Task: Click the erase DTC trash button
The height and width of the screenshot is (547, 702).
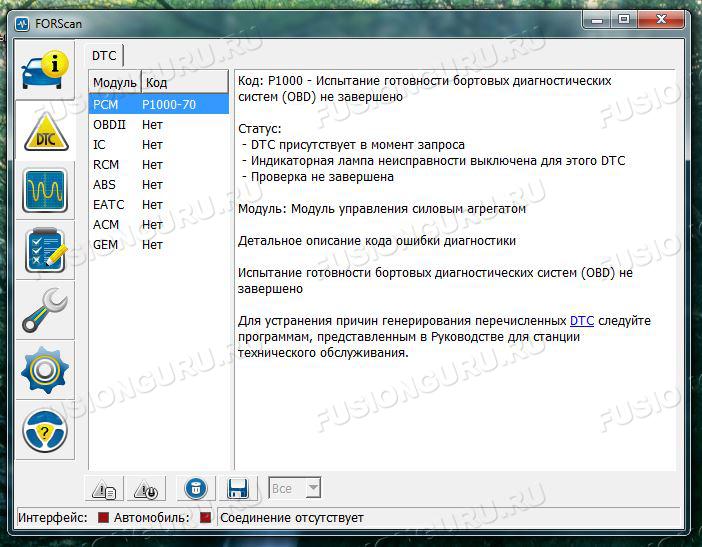Action: tap(196, 488)
